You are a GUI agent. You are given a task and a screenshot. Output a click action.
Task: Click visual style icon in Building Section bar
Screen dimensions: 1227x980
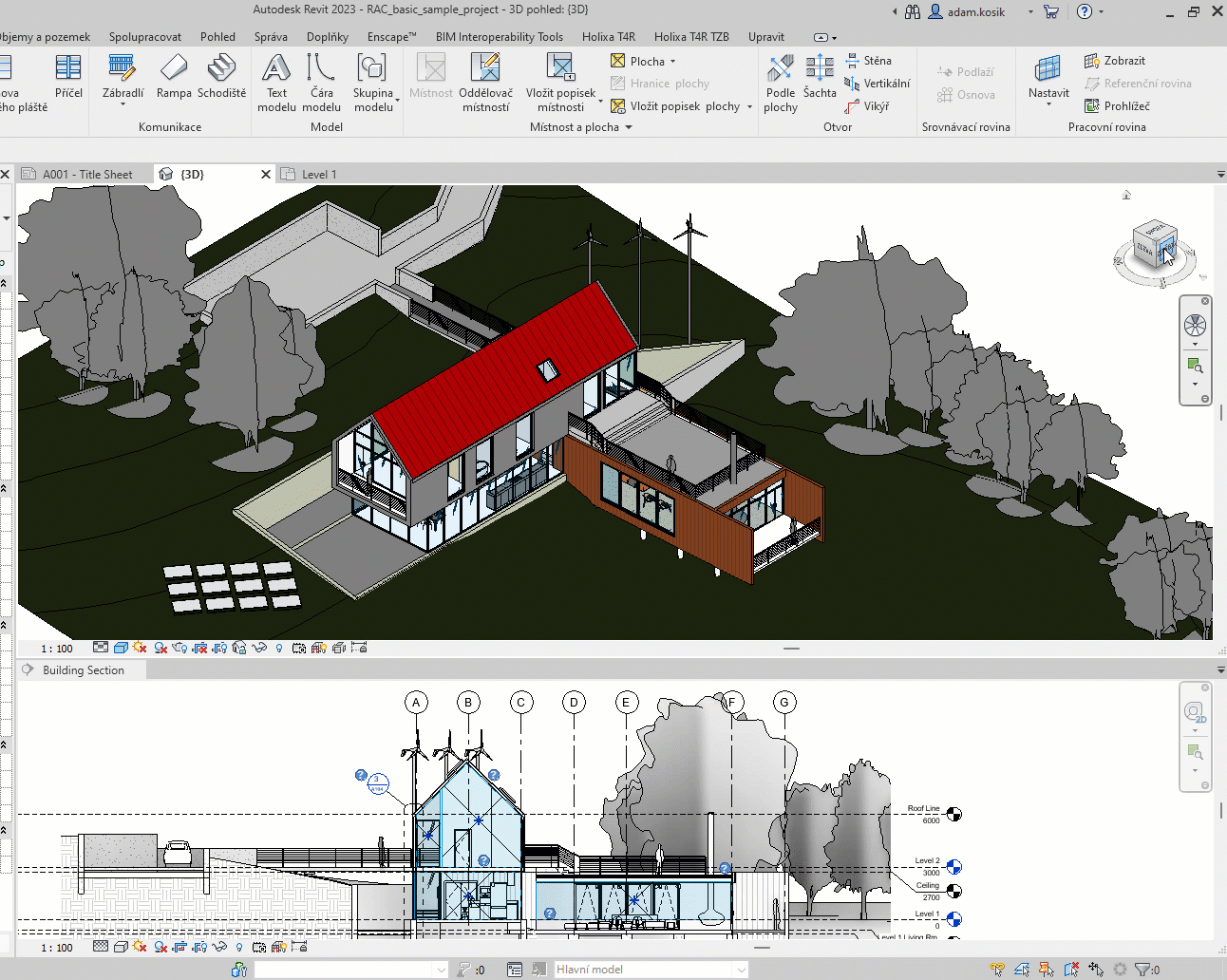coord(121,947)
